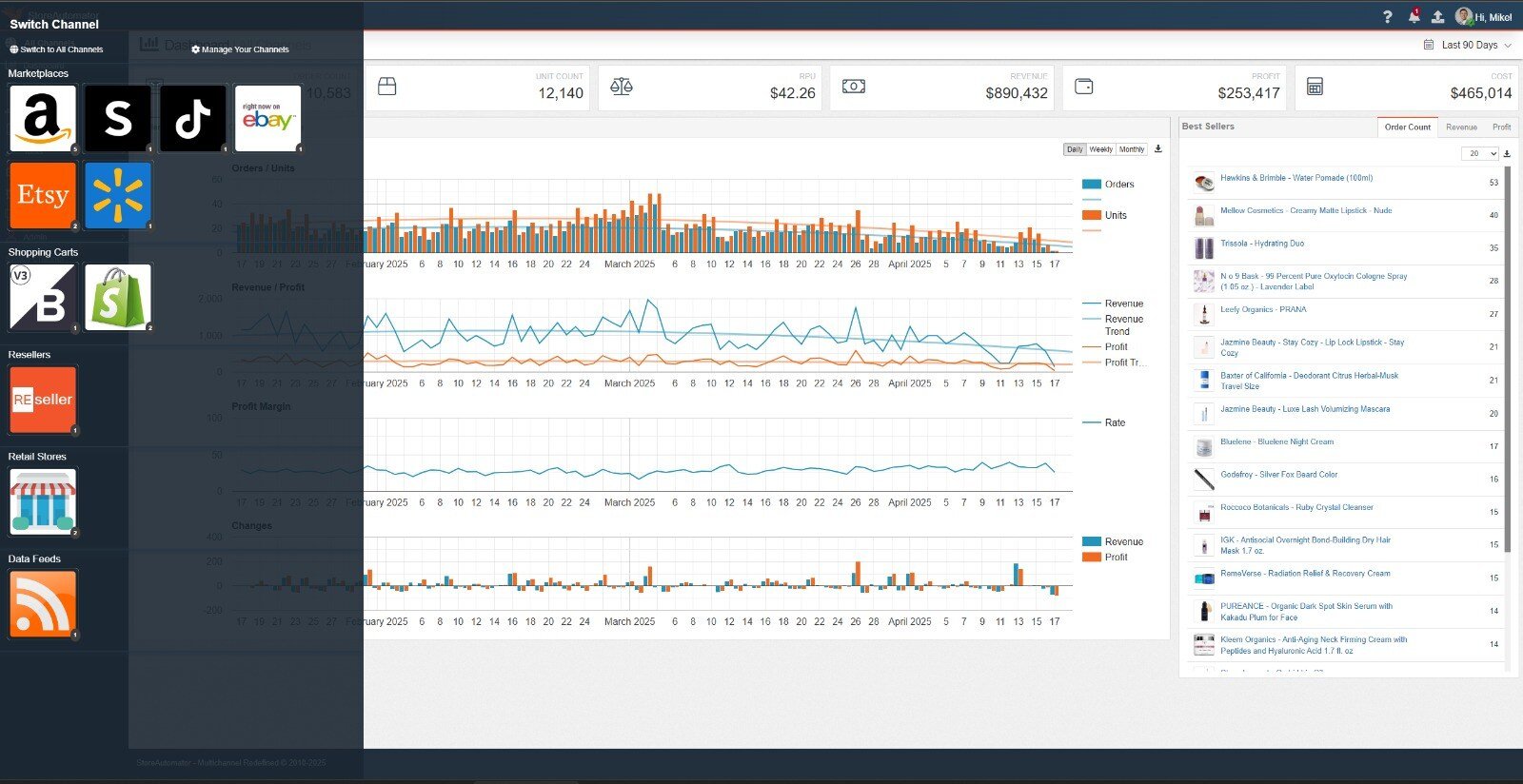Click the Unit Count box icon

click(x=386, y=87)
